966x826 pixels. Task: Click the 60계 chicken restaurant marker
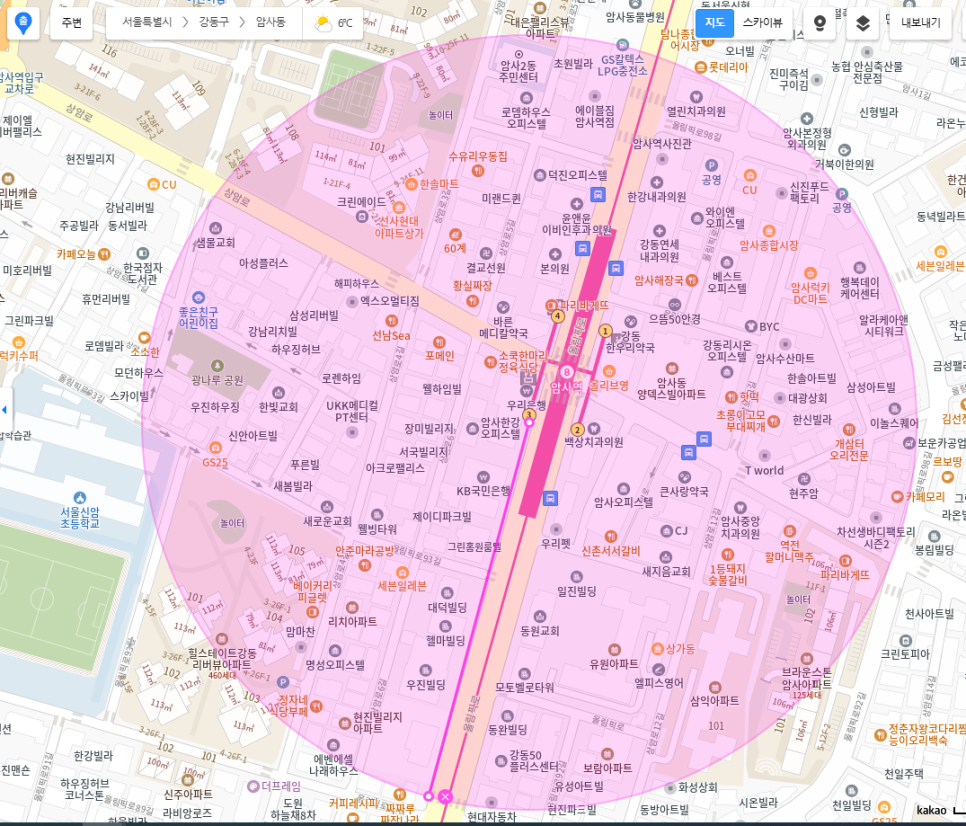(455, 235)
